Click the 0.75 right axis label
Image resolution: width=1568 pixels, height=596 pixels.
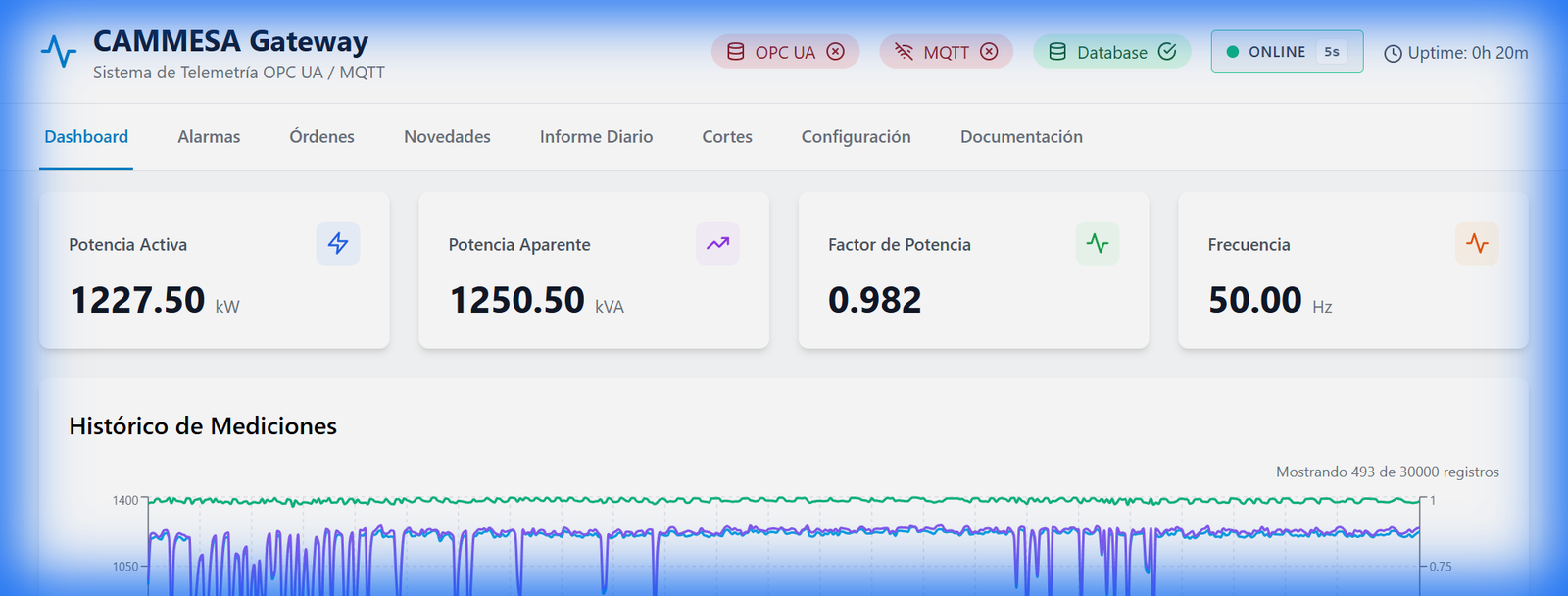coord(1441,567)
